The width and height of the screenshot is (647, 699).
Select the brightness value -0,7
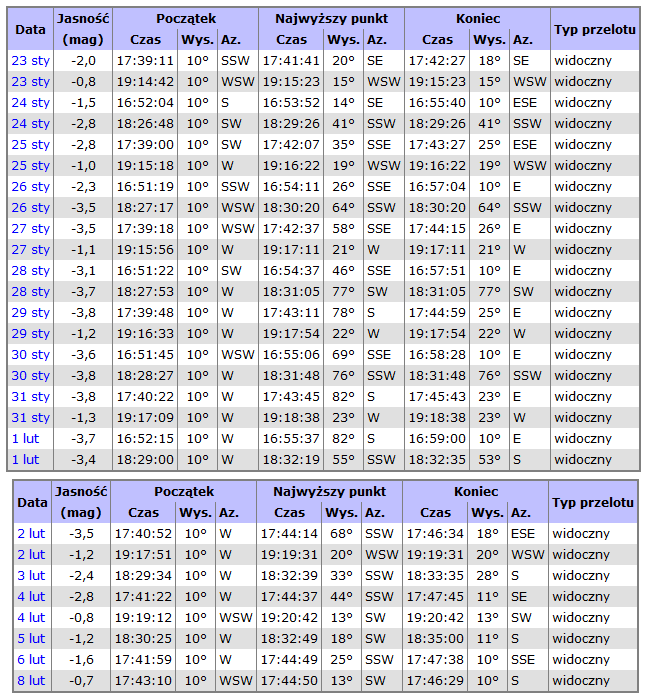coord(81,680)
